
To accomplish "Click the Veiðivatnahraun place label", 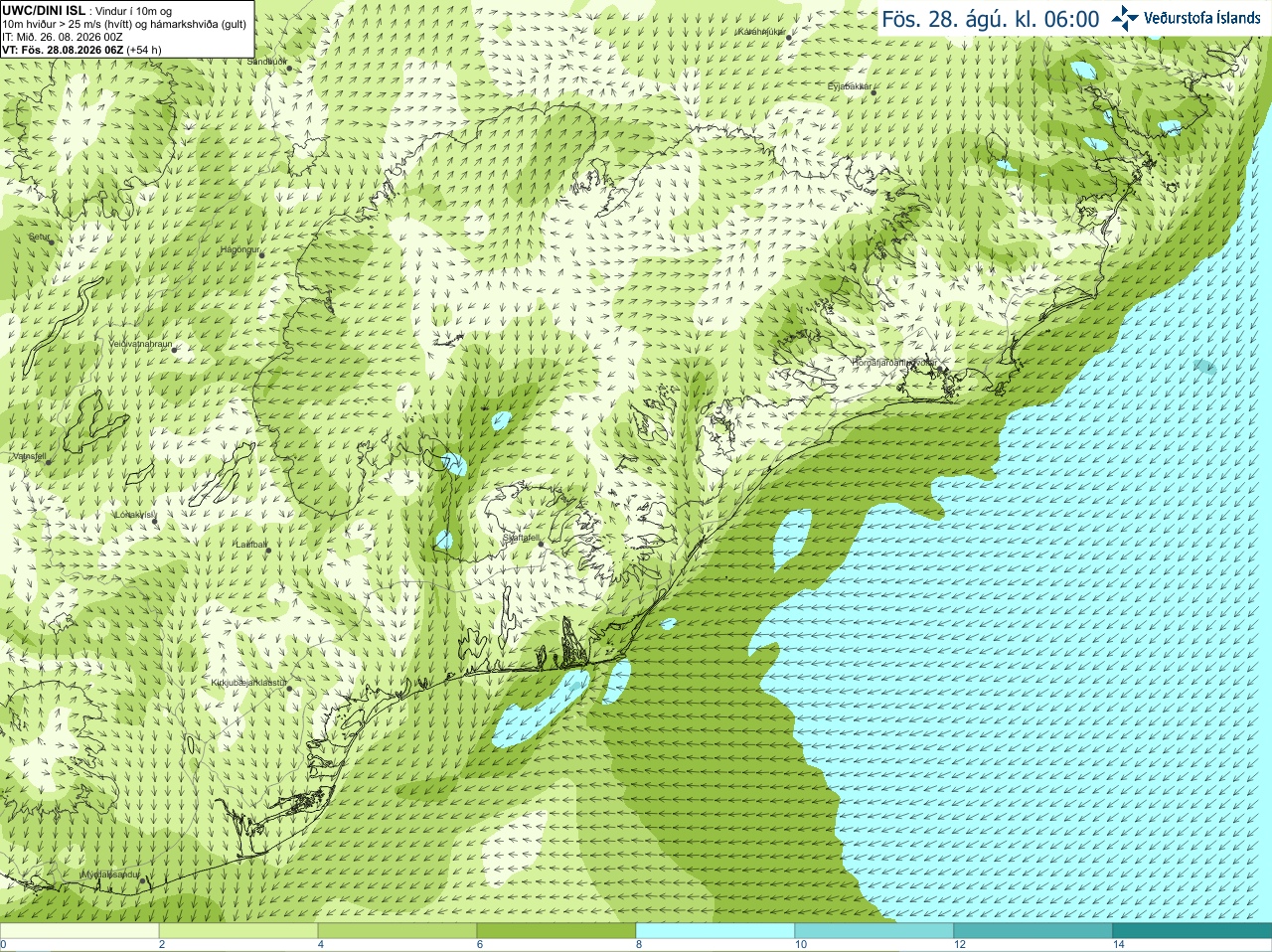I will 140,344.
